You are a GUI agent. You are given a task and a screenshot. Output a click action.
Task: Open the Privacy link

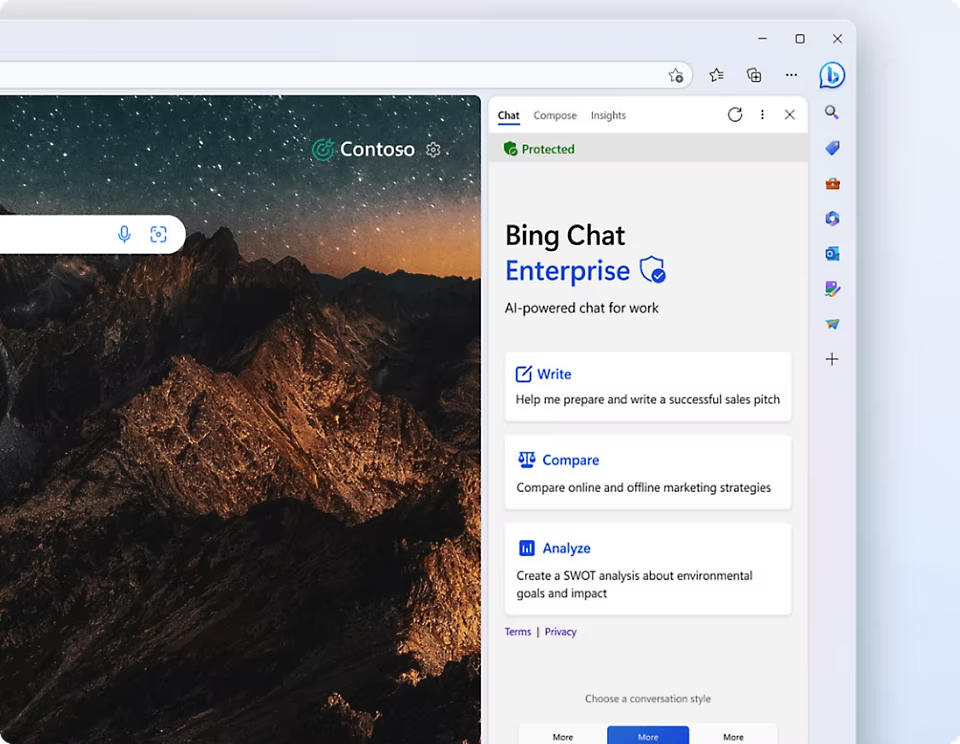coord(560,632)
